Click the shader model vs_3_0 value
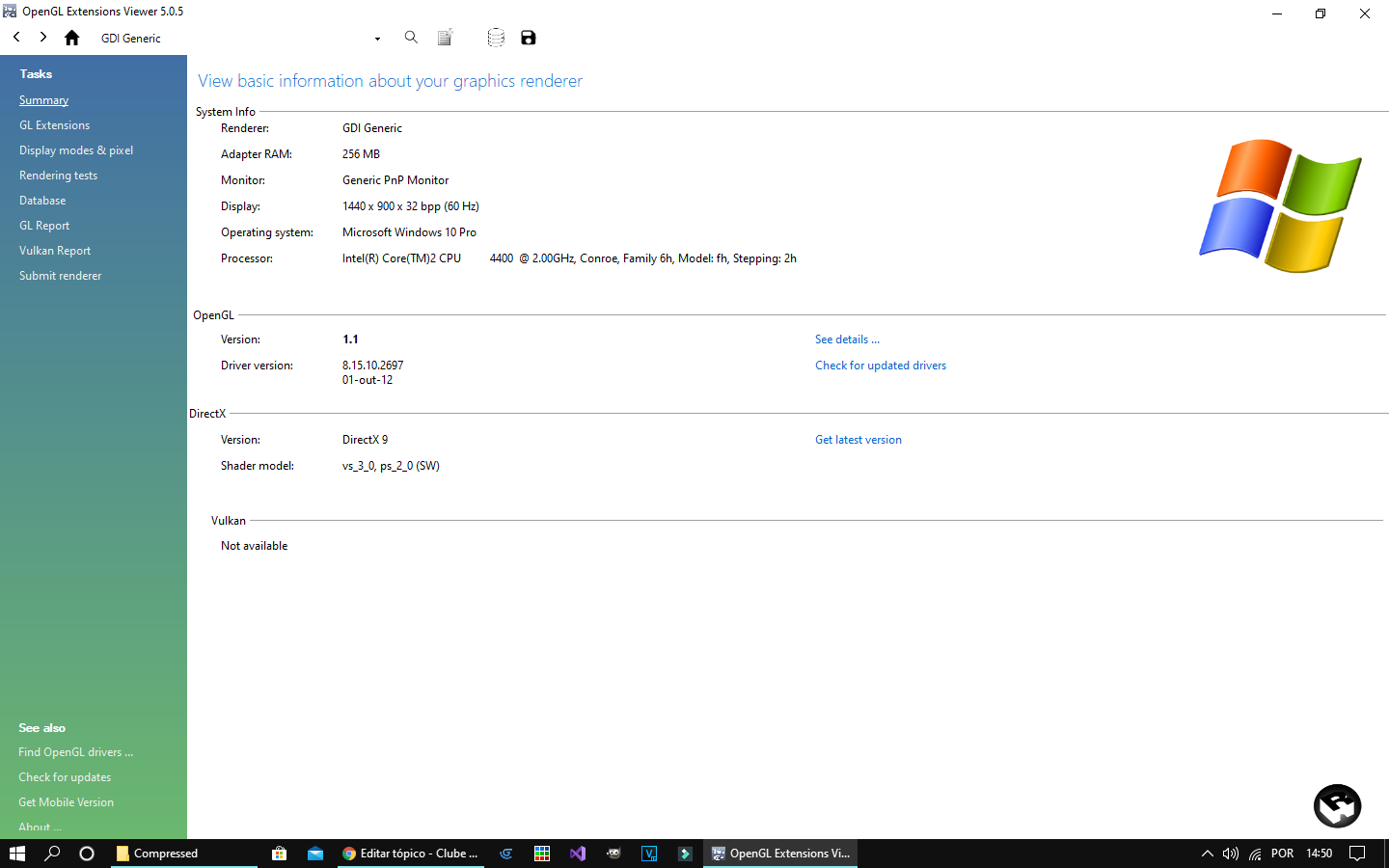Viewport: 1389px width, 868px height. pos(391,466)
